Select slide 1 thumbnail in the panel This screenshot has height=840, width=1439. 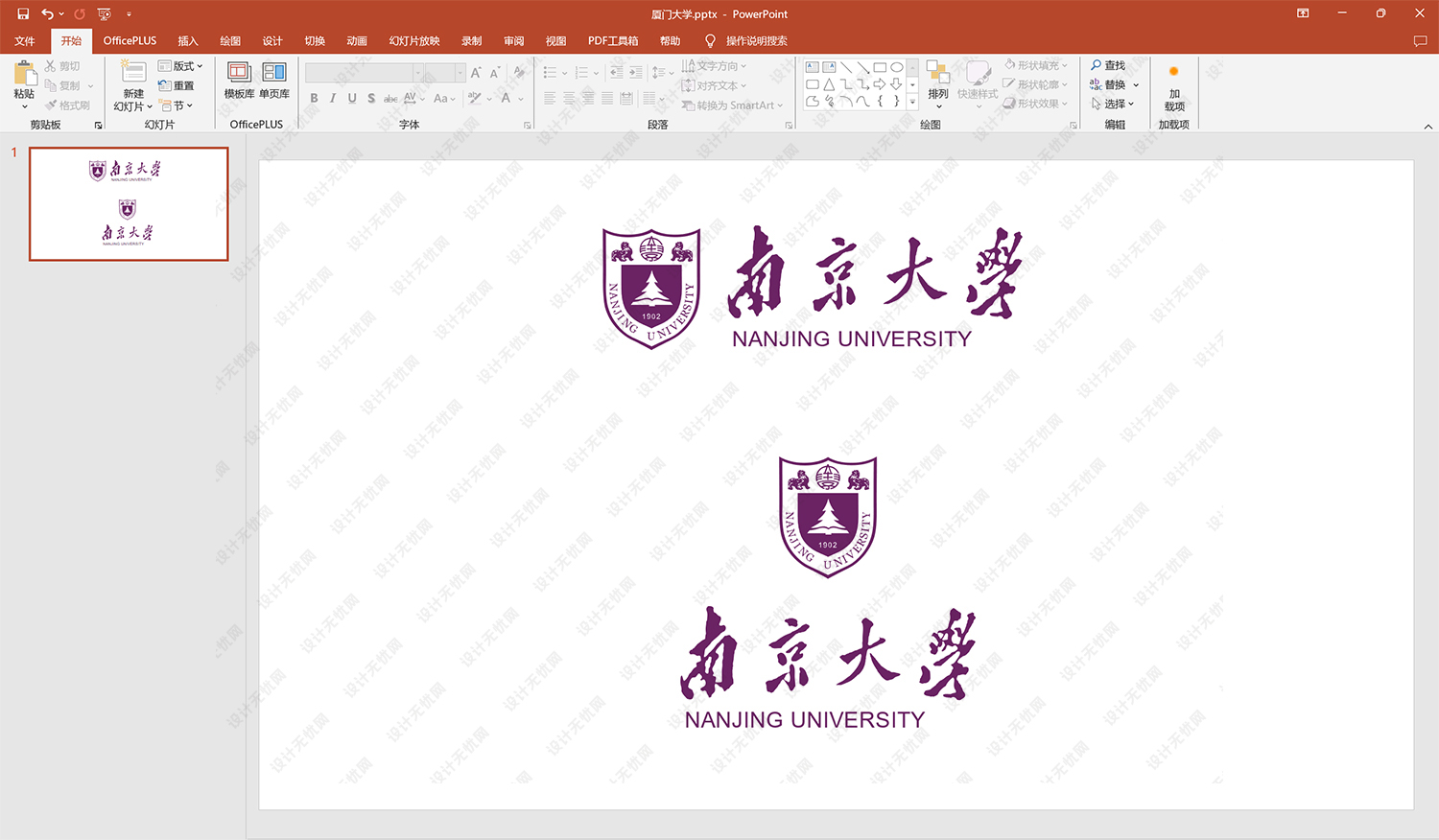pyautogui.click(x=129, y=203)
